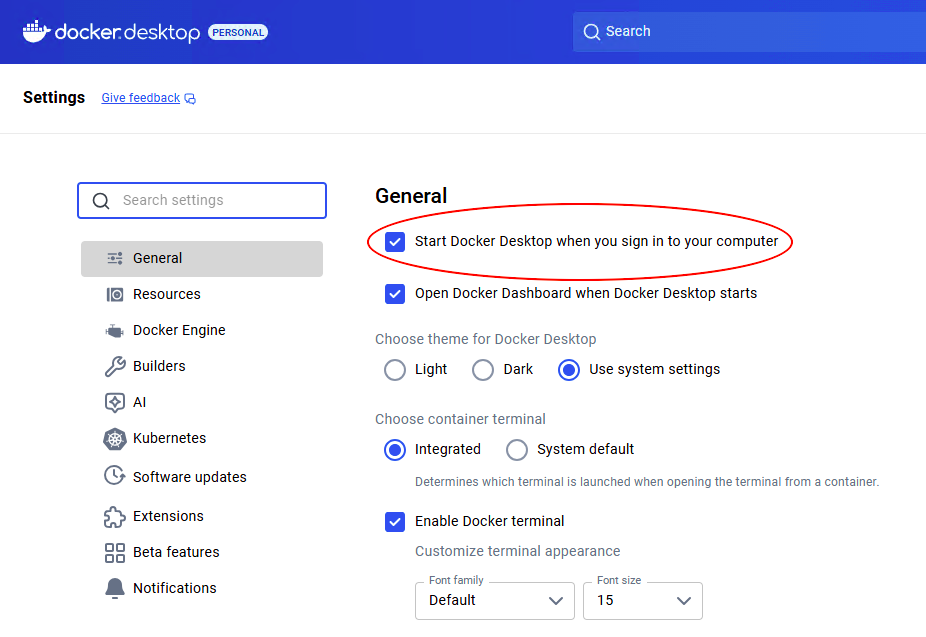The width and height of the screenshot is (926, 637).
Task: Open Software updates settings
Action: tap(202, 477)
